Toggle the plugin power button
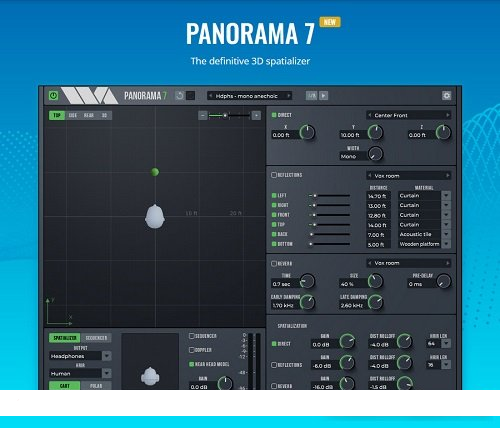 click(x=53, y=96)
